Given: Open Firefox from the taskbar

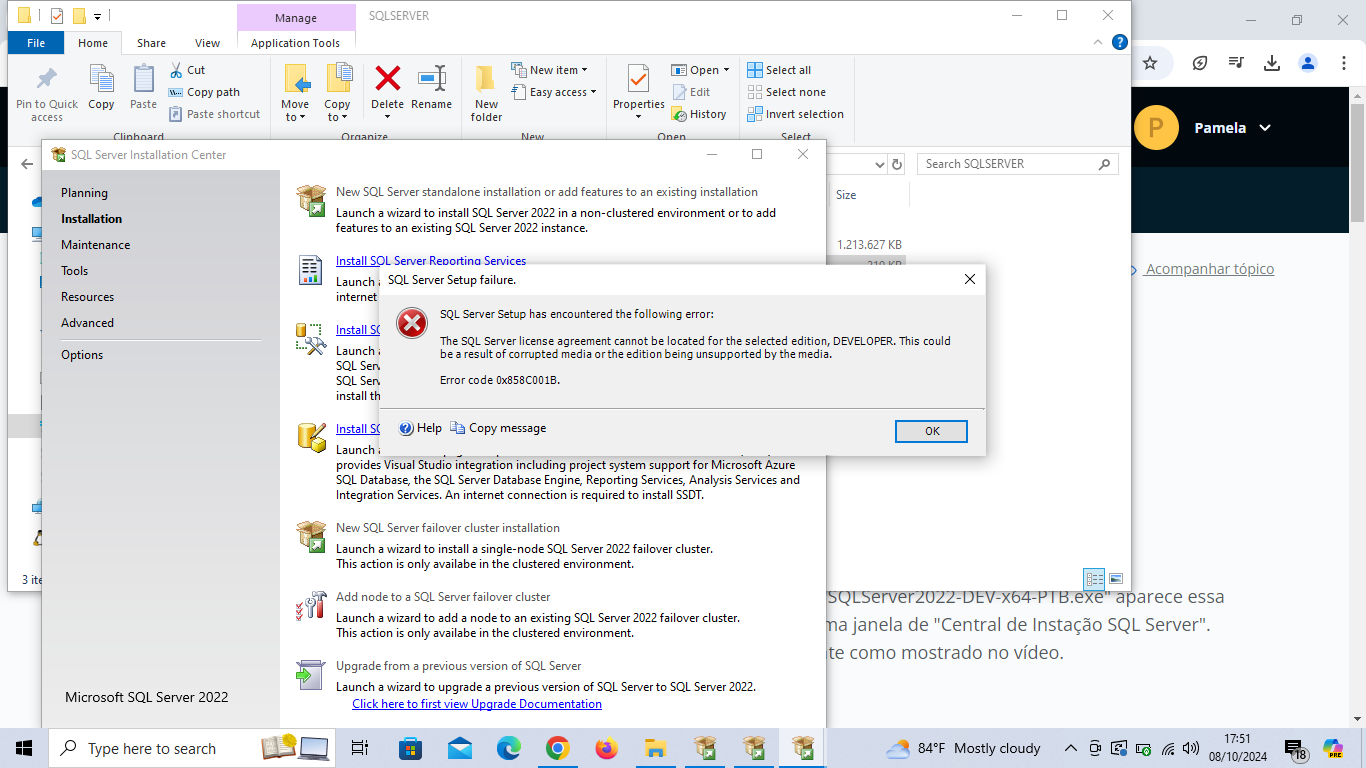Looking at the screenshot, I should click(x=606, y=748).
